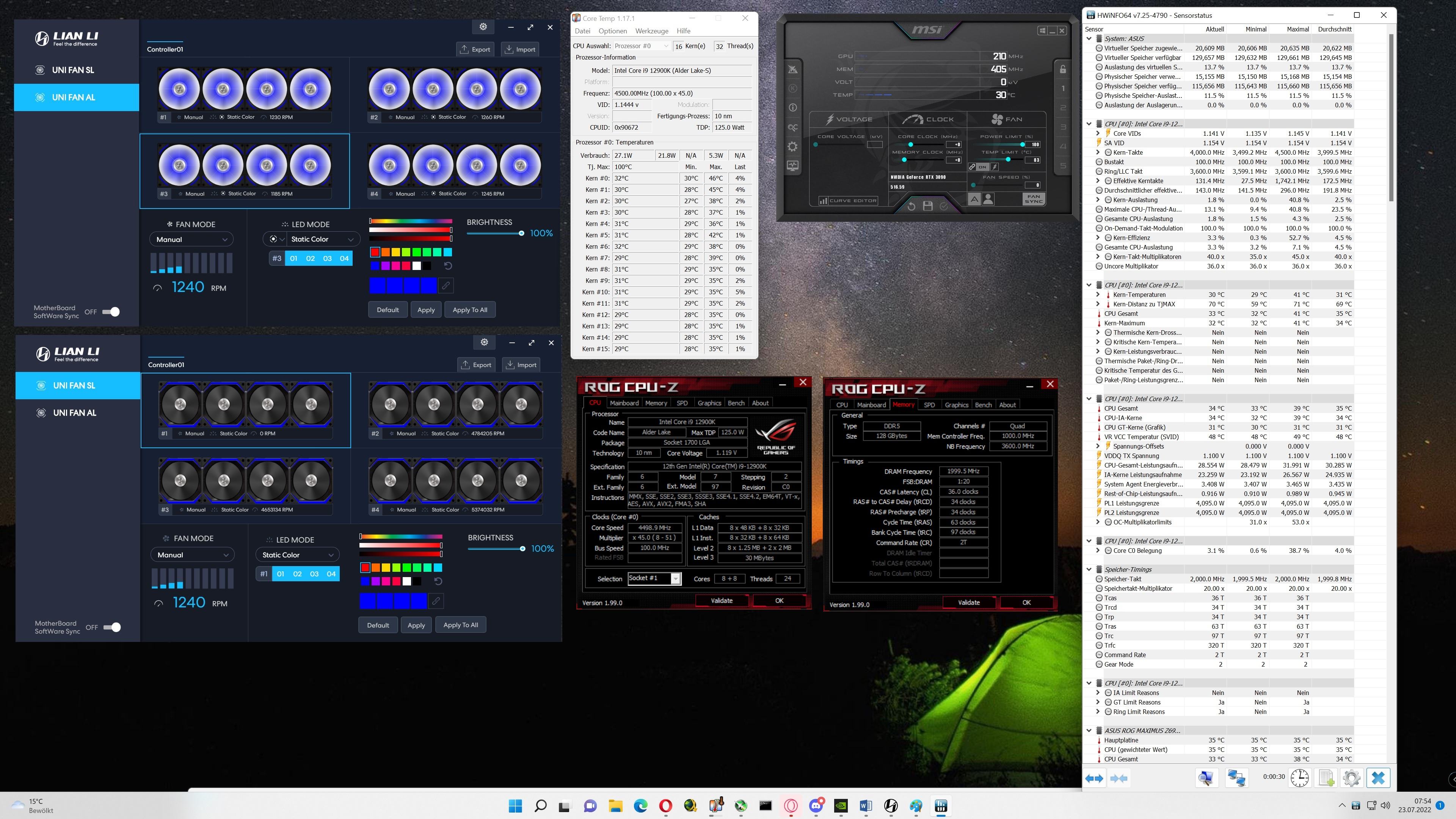The width and height of the screenshot is (1456, 819).
Task: Open Core Temp Prozessor #0 dropdown
Action: 642,46
